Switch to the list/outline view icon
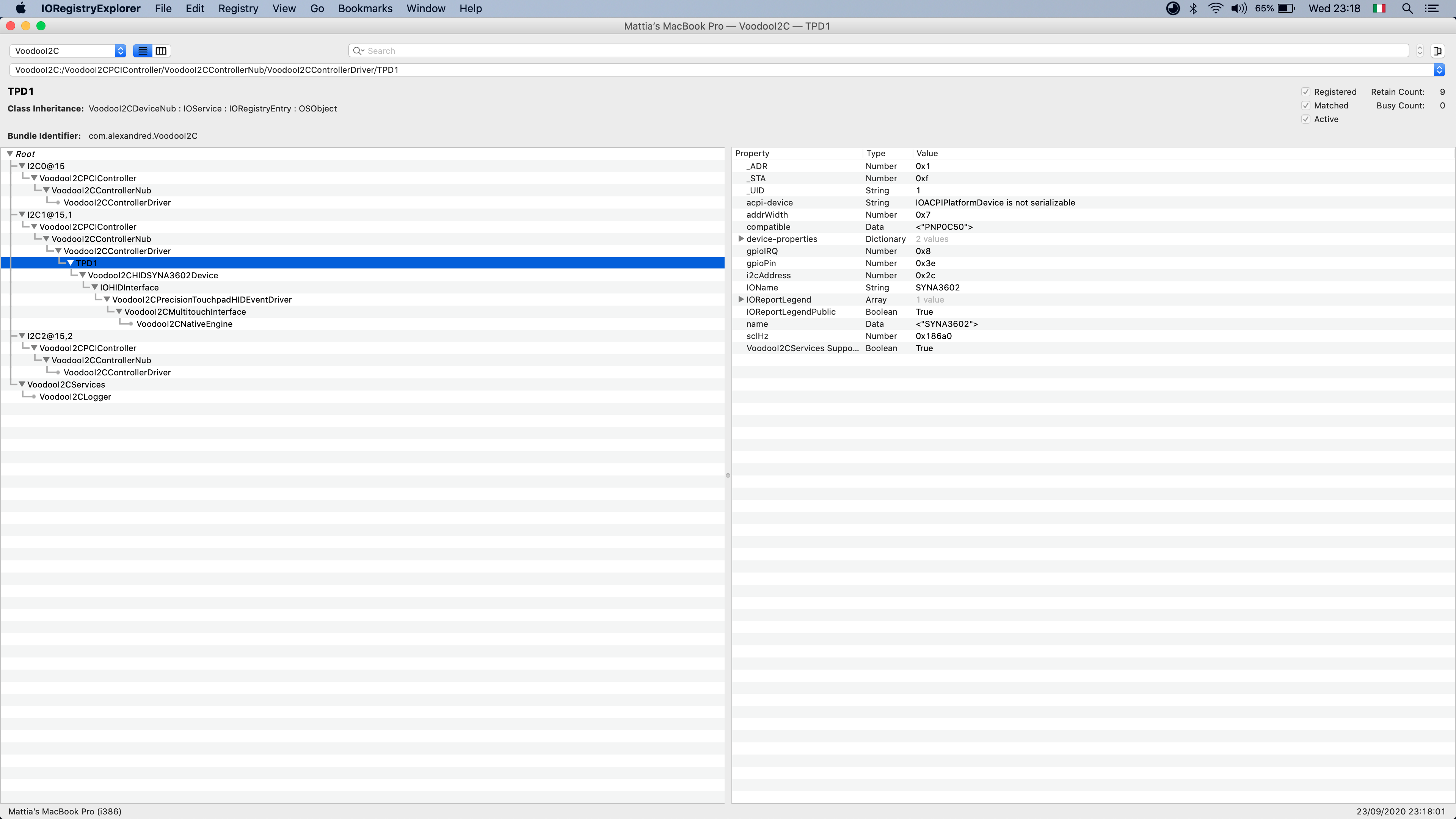Viewport: 1456px width, 819px height. [x=143, y=51]
